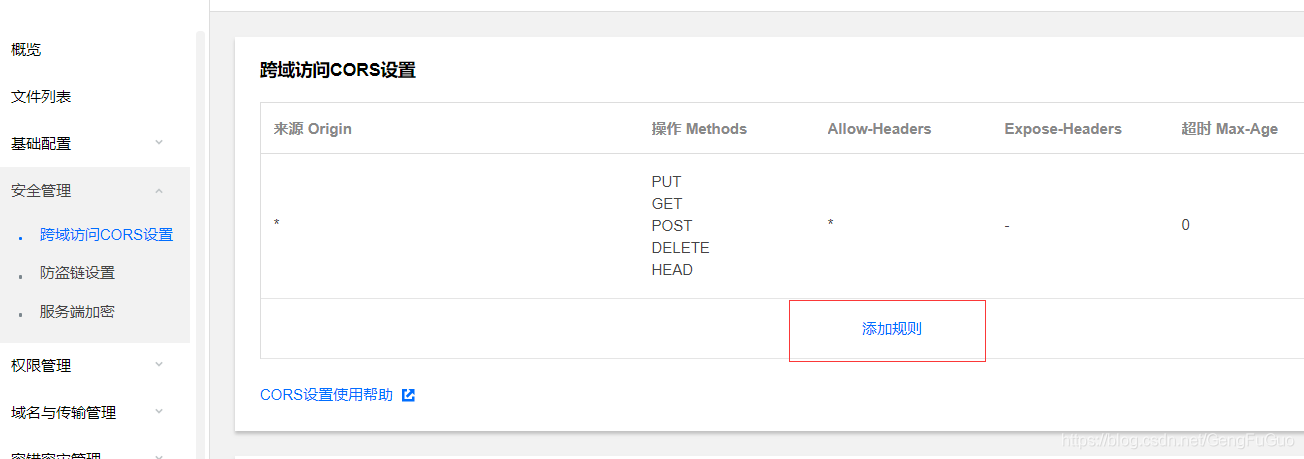Select 防盗链设置 in the sidebar

click(x=77, y=272)
